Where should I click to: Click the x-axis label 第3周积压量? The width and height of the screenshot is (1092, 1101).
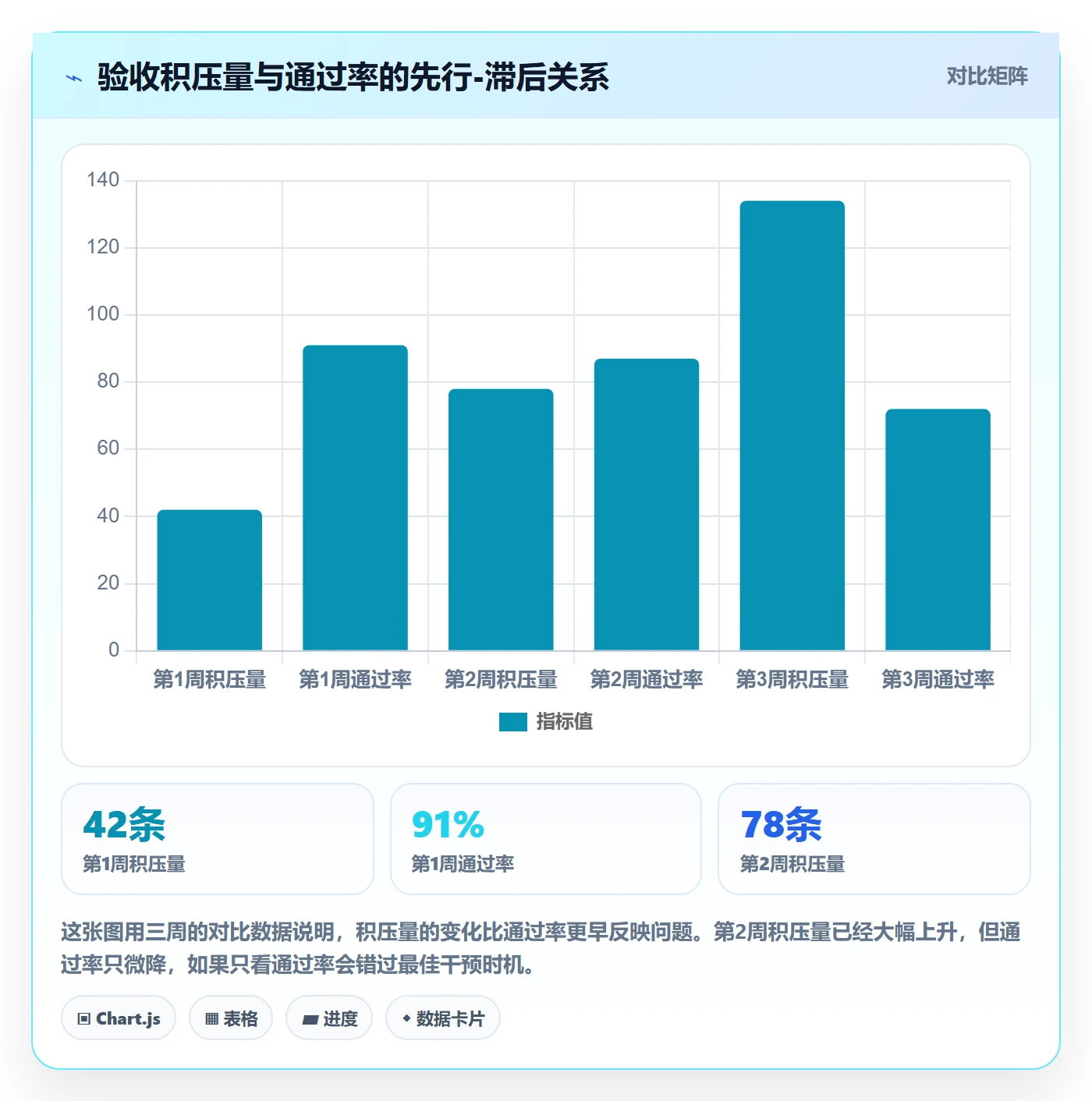(792, 679)
